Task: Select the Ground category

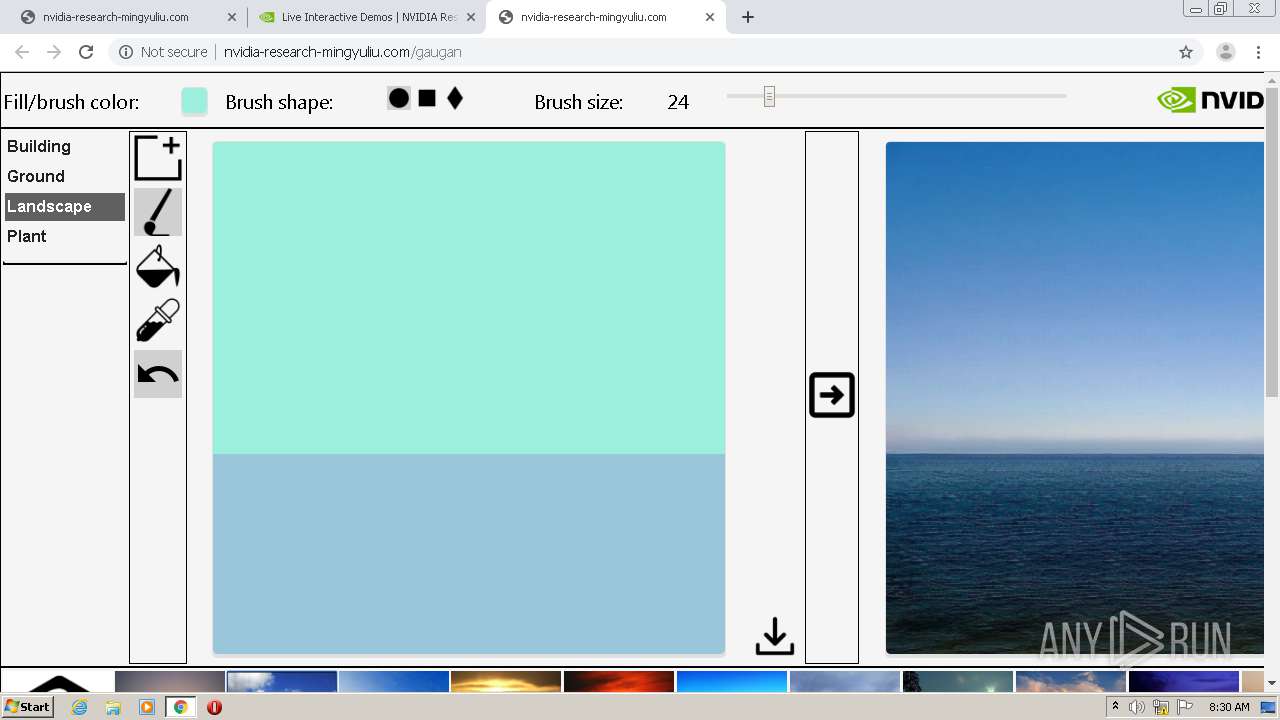Action: point(65,176)
